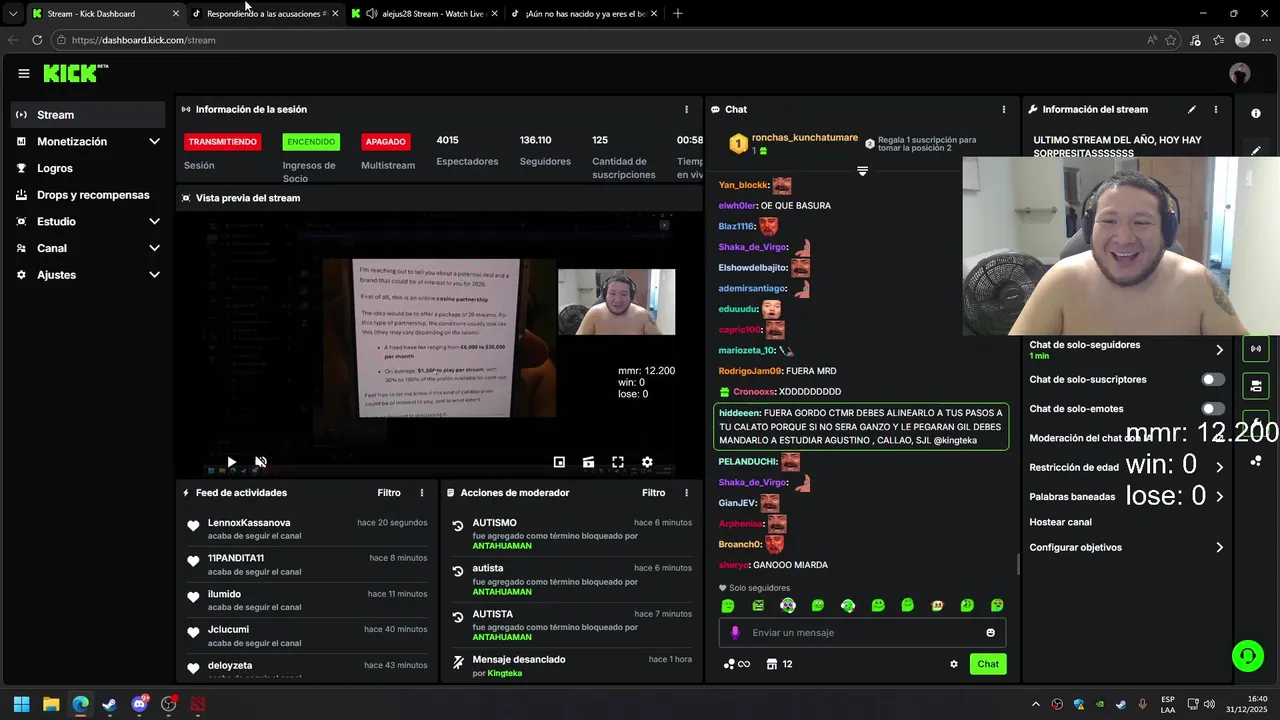Toggle theater mode on the stream preview

(x=588, y=462)
